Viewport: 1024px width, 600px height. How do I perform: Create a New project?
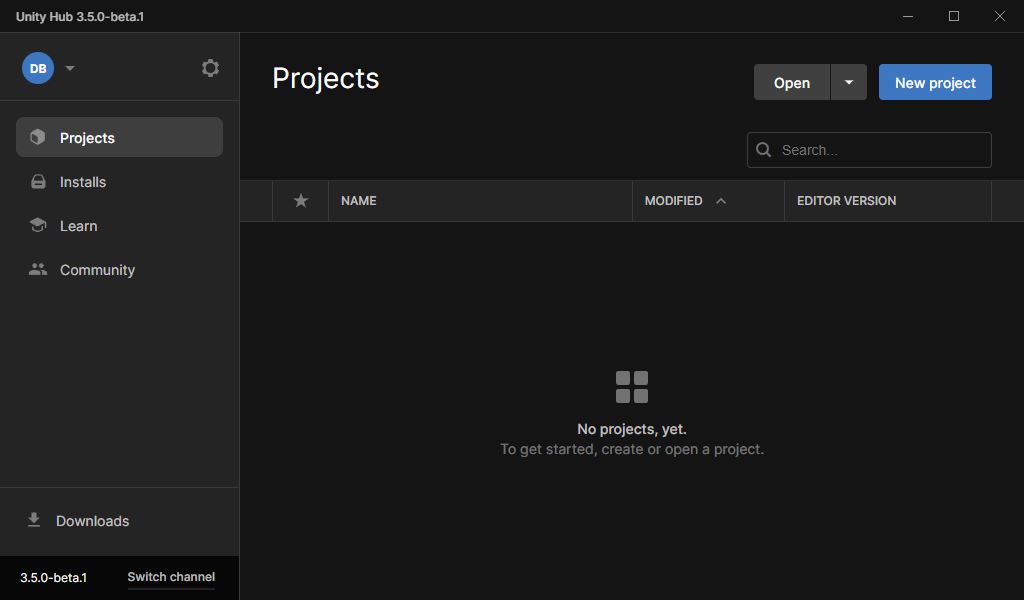pyautogui.click(x=934, y=82)
